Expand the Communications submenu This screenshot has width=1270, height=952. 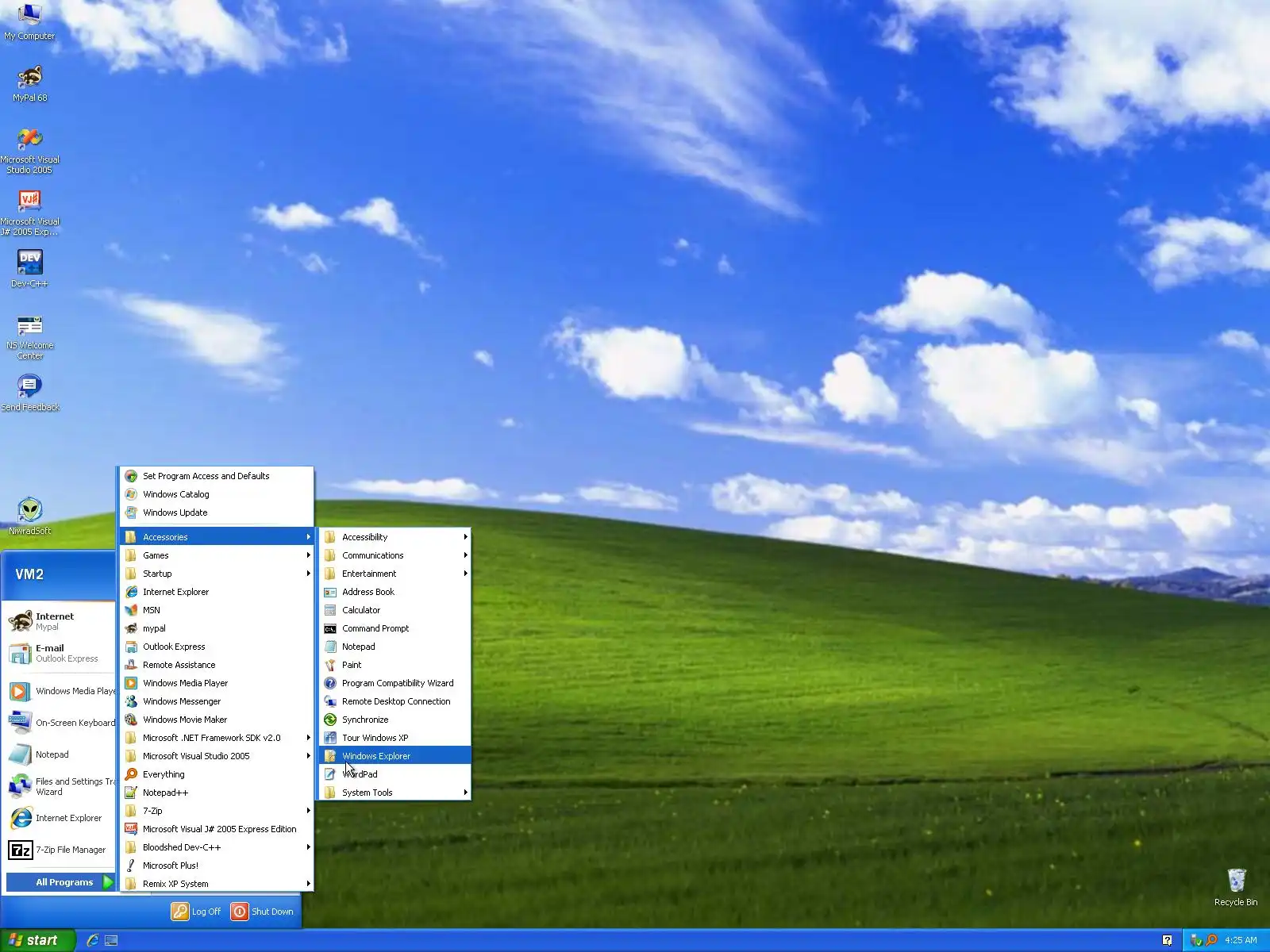click(394, 555)
